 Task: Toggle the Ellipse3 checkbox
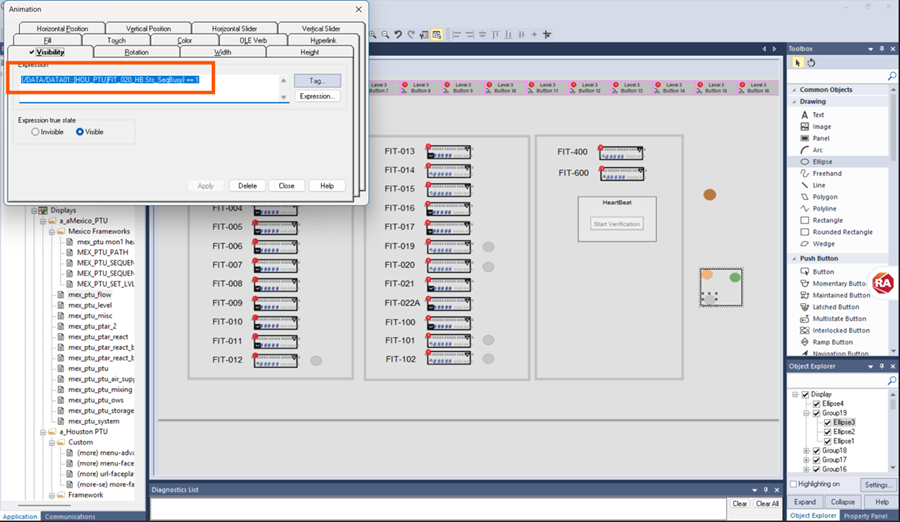pos(828,423)
